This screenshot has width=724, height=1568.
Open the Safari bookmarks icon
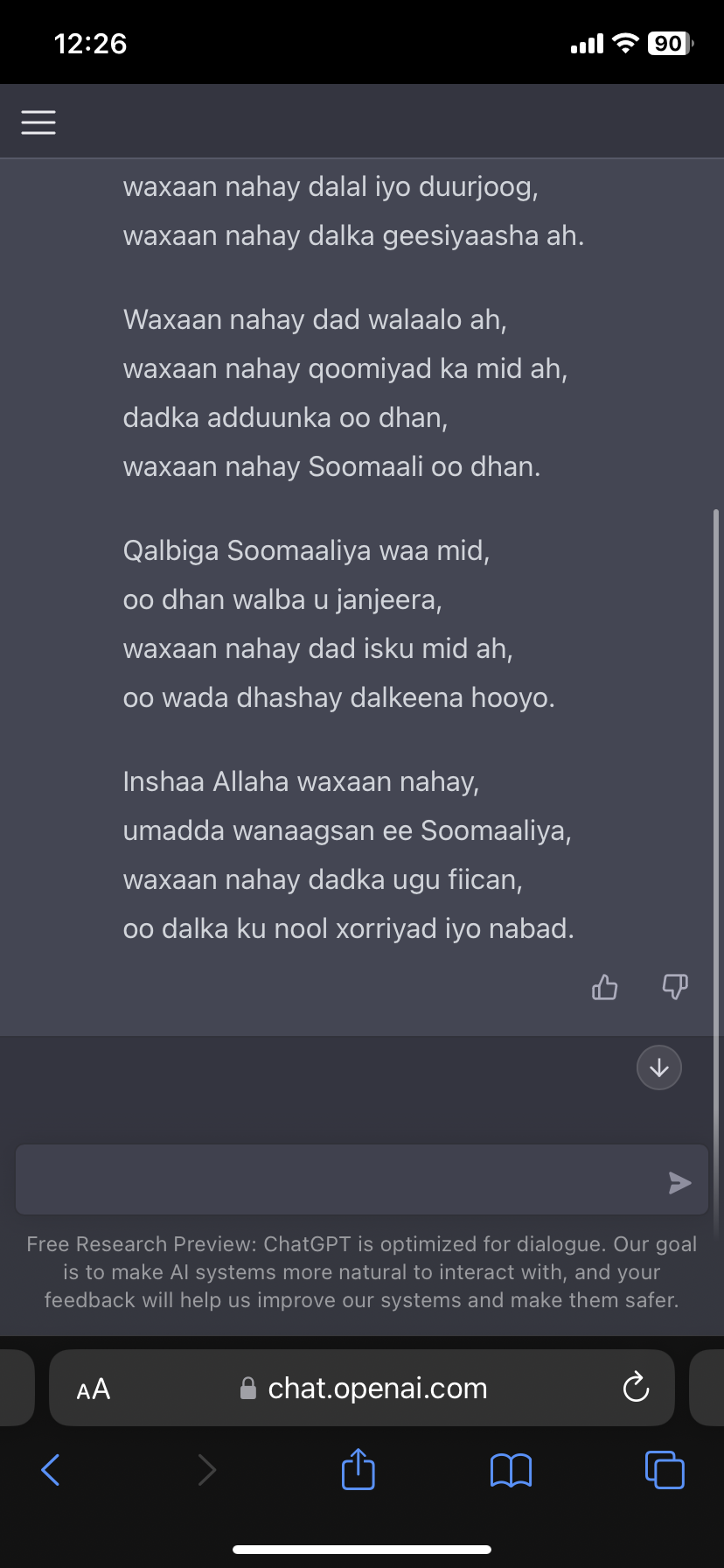click(x=511, y=1470)
